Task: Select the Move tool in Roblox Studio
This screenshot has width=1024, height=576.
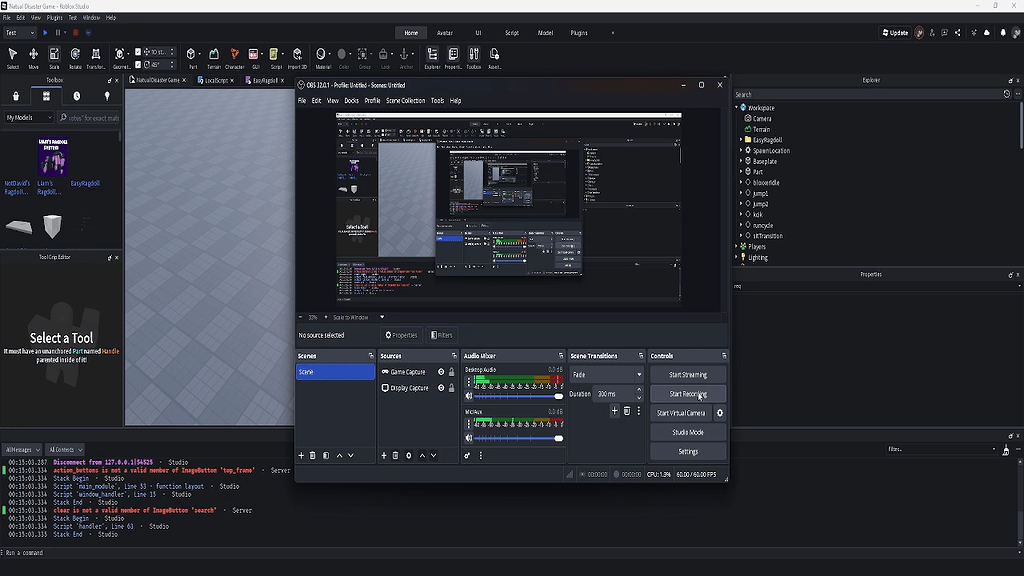Action: click(34, 54)
